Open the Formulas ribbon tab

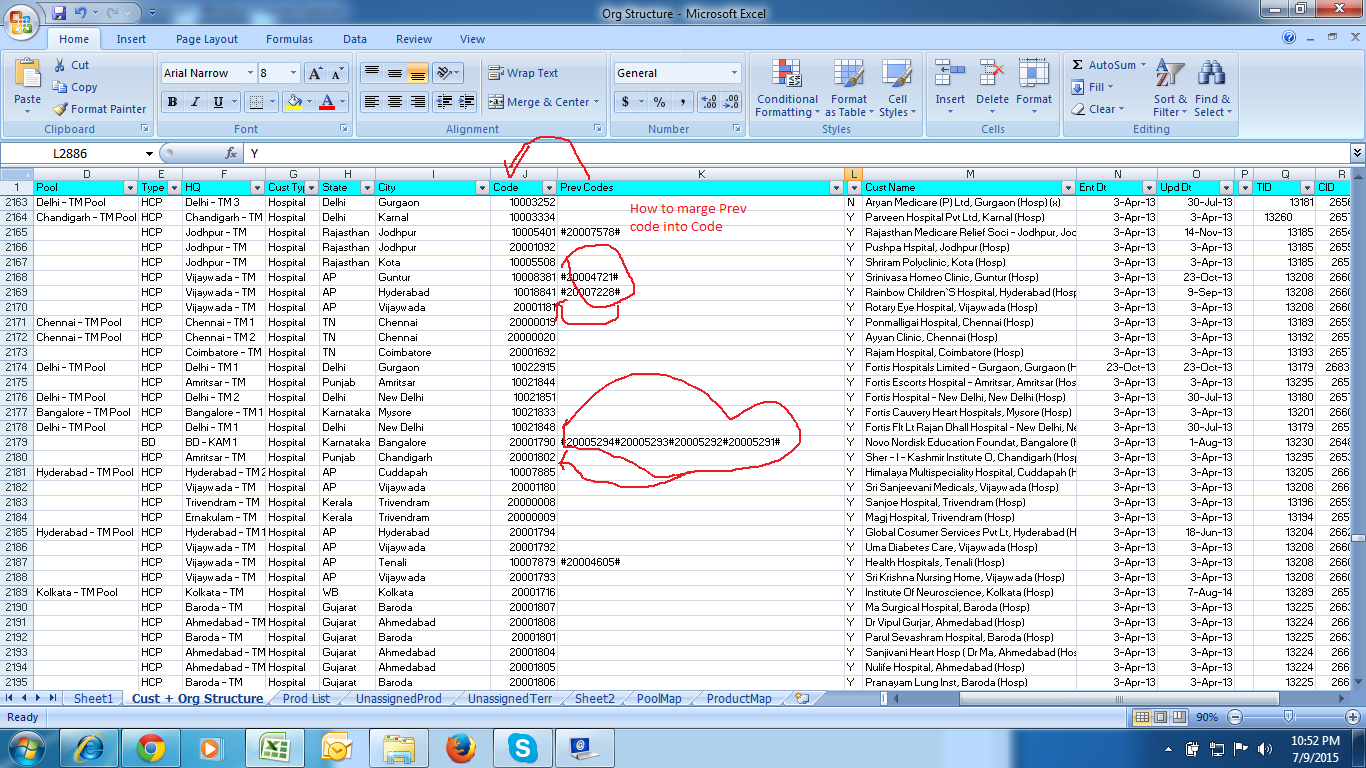(289, 39)
